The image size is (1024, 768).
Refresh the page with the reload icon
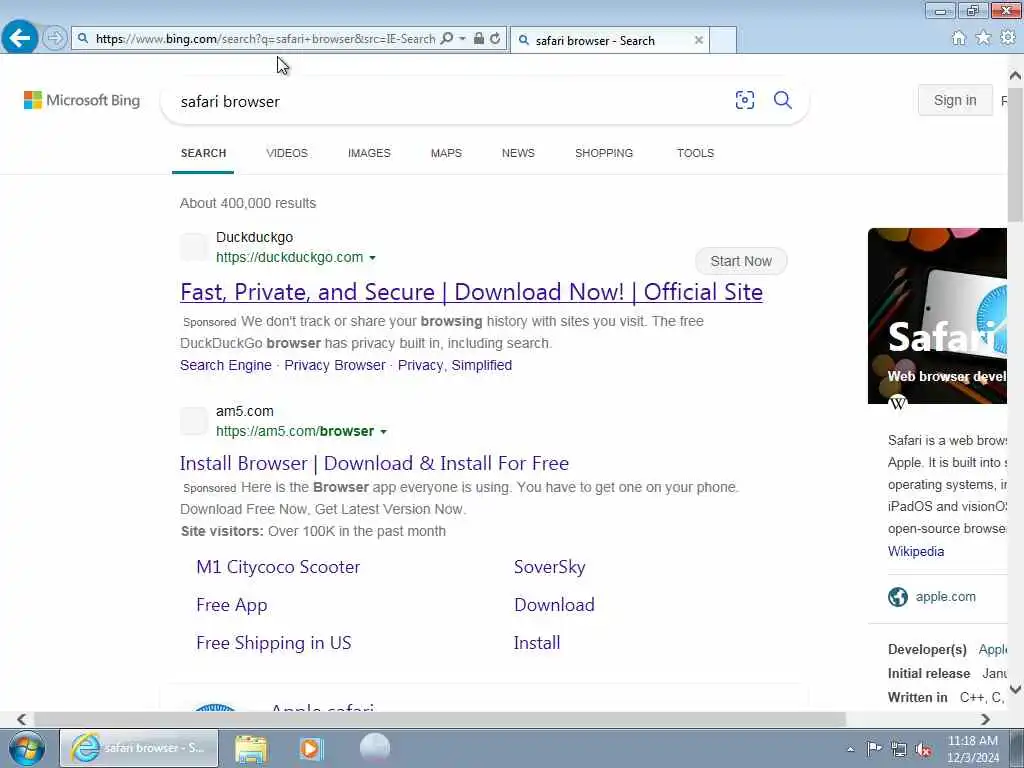point(495,39)
